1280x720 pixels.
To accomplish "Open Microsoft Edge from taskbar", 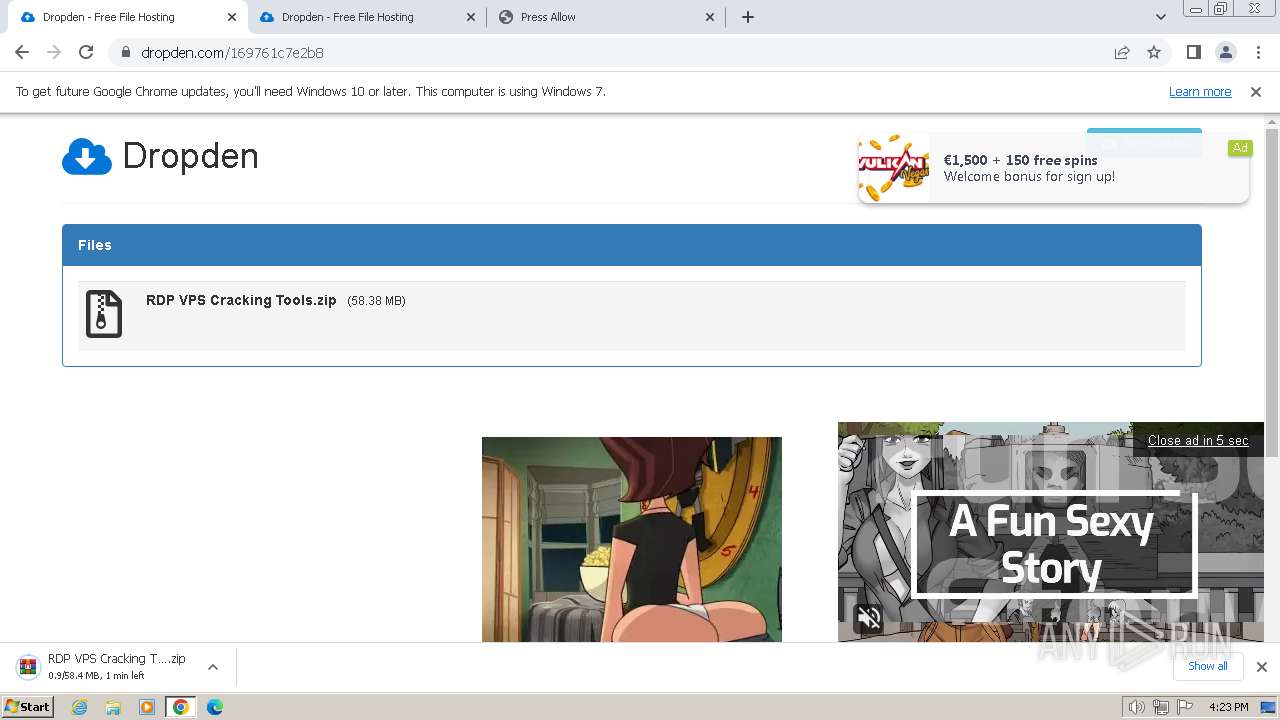I will click(214, 707).
